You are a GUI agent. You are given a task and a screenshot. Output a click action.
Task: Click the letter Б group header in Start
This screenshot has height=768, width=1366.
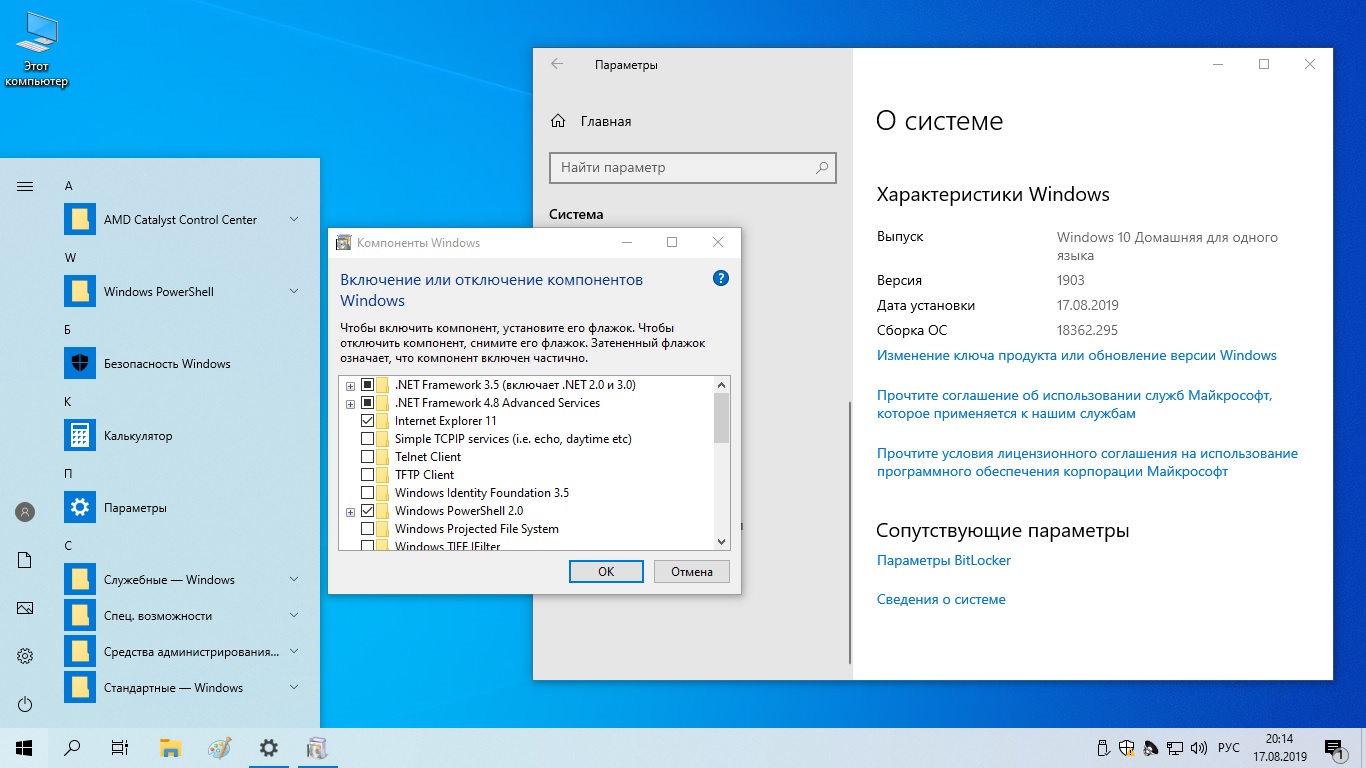click(68, 330)
